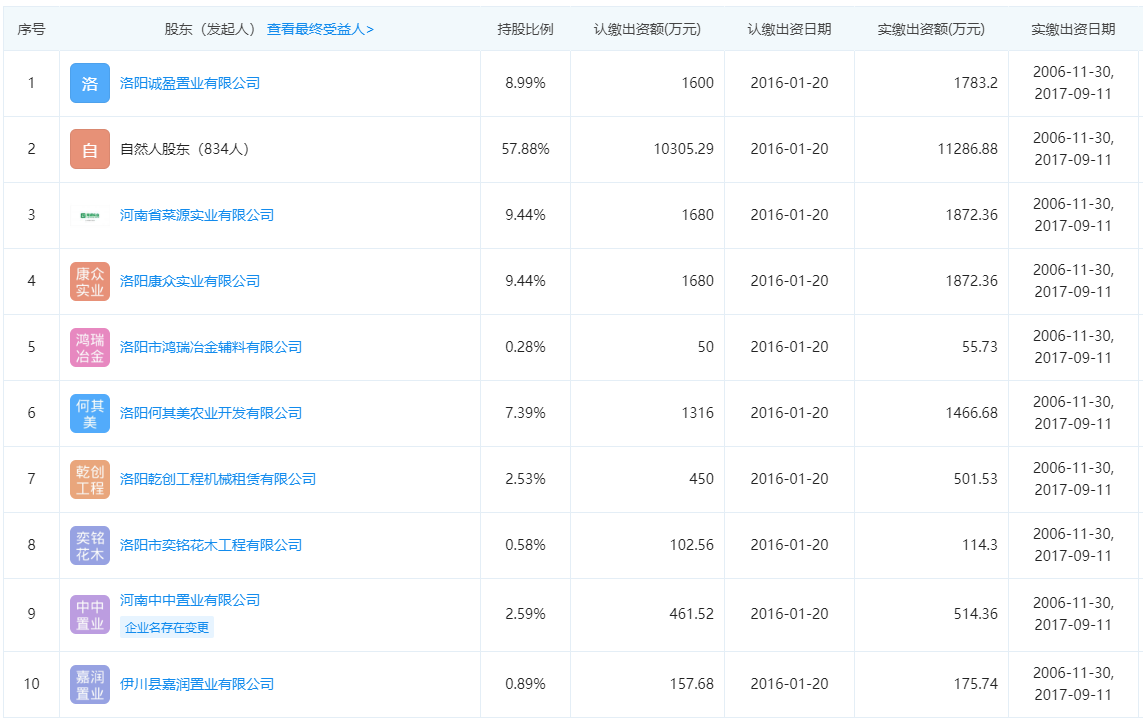Screen dimensions: 1143x721
Task: Click the 河南省菜源实业 company logo thumbnail
Action: point(90,215)
